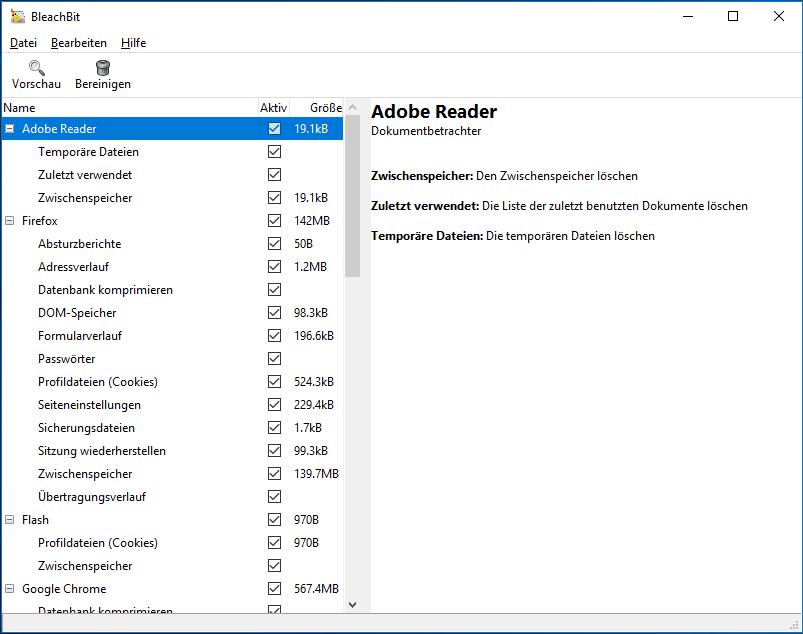Select the Adobe Reader tree row
Screen dimensions: 803x634
173,129
